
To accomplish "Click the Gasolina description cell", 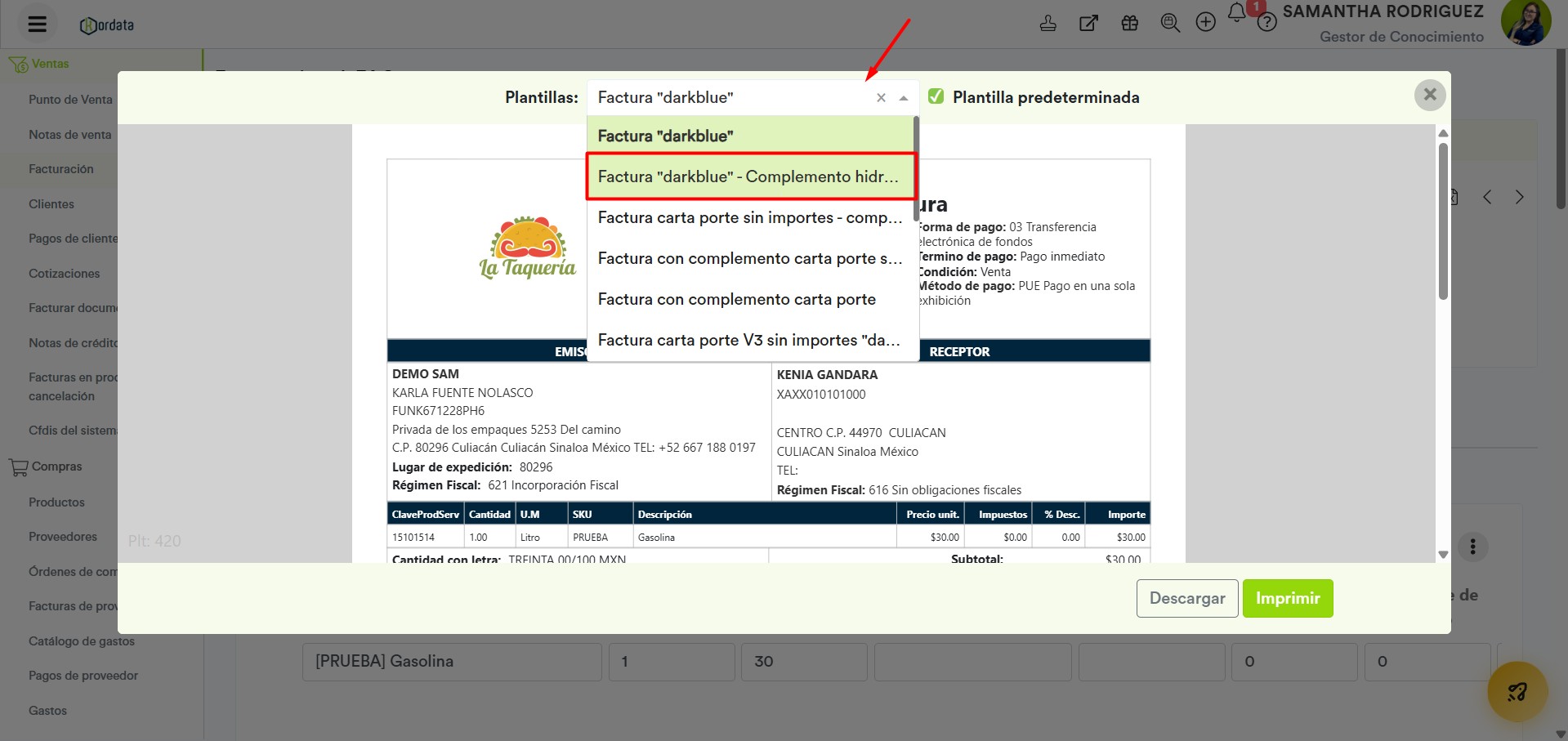I will 764,538.
